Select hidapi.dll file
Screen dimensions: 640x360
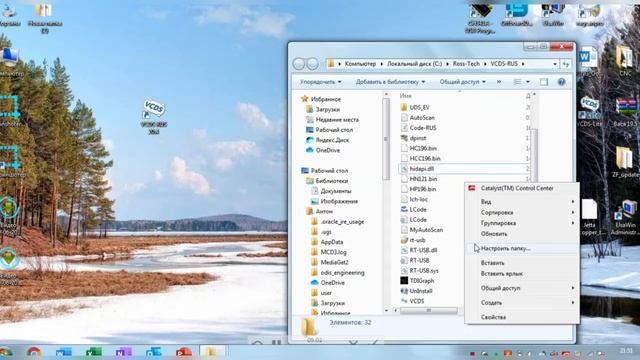(422, 169)
